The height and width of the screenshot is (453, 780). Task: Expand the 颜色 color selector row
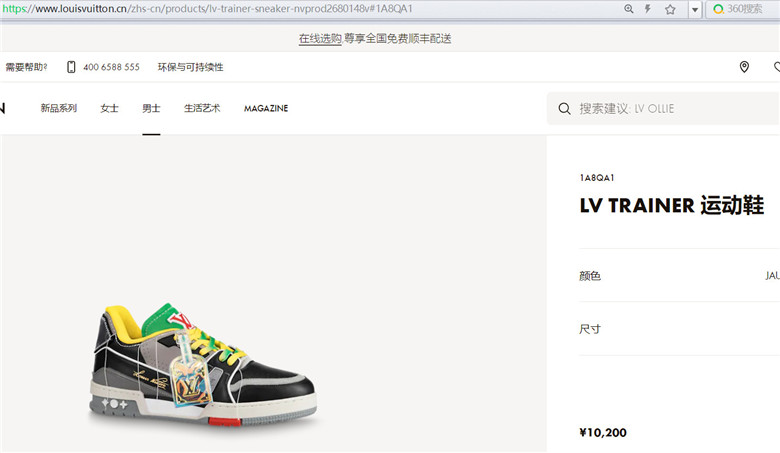point(680,275)
